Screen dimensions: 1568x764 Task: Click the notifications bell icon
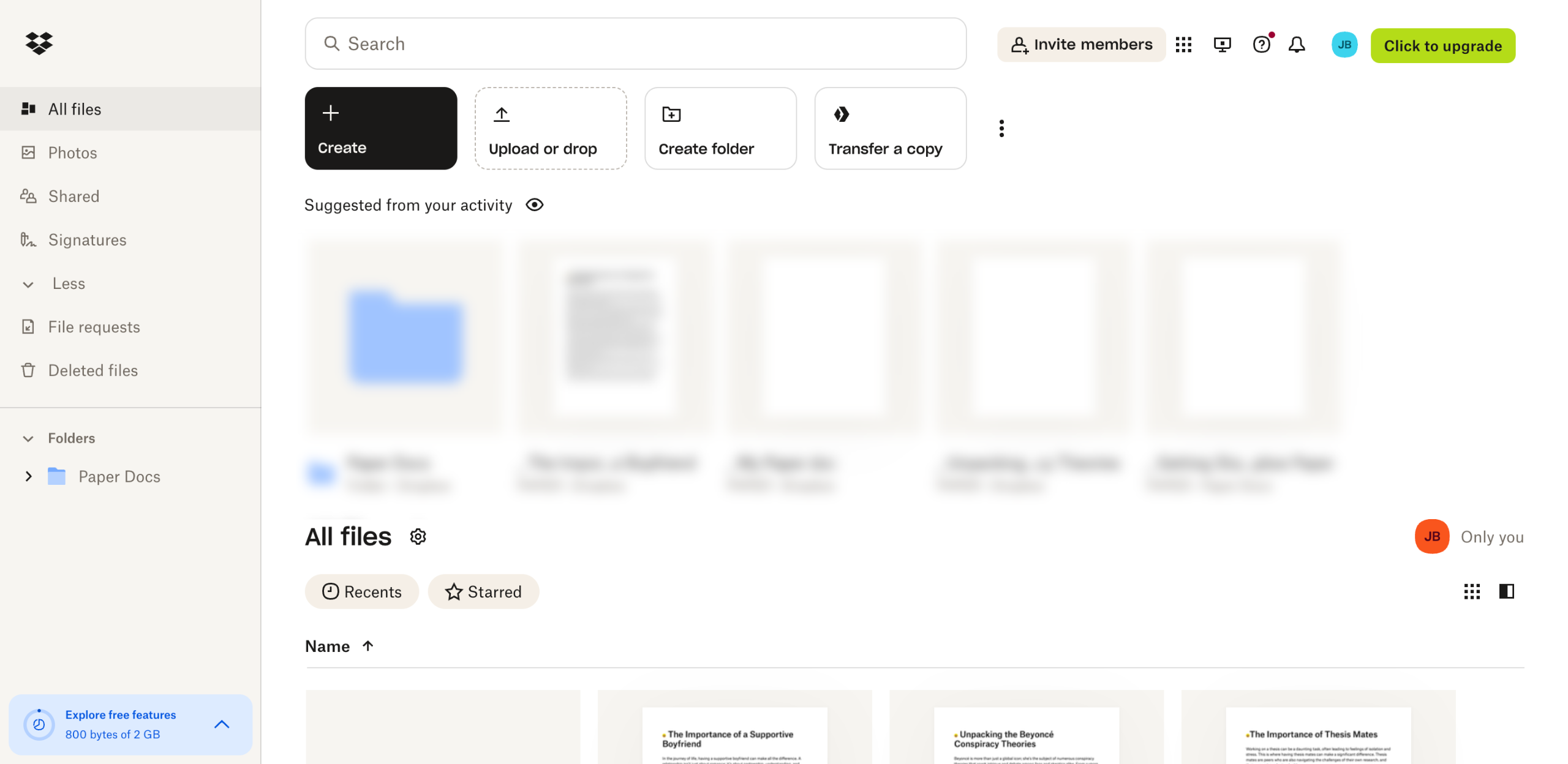pos(1296,45)
